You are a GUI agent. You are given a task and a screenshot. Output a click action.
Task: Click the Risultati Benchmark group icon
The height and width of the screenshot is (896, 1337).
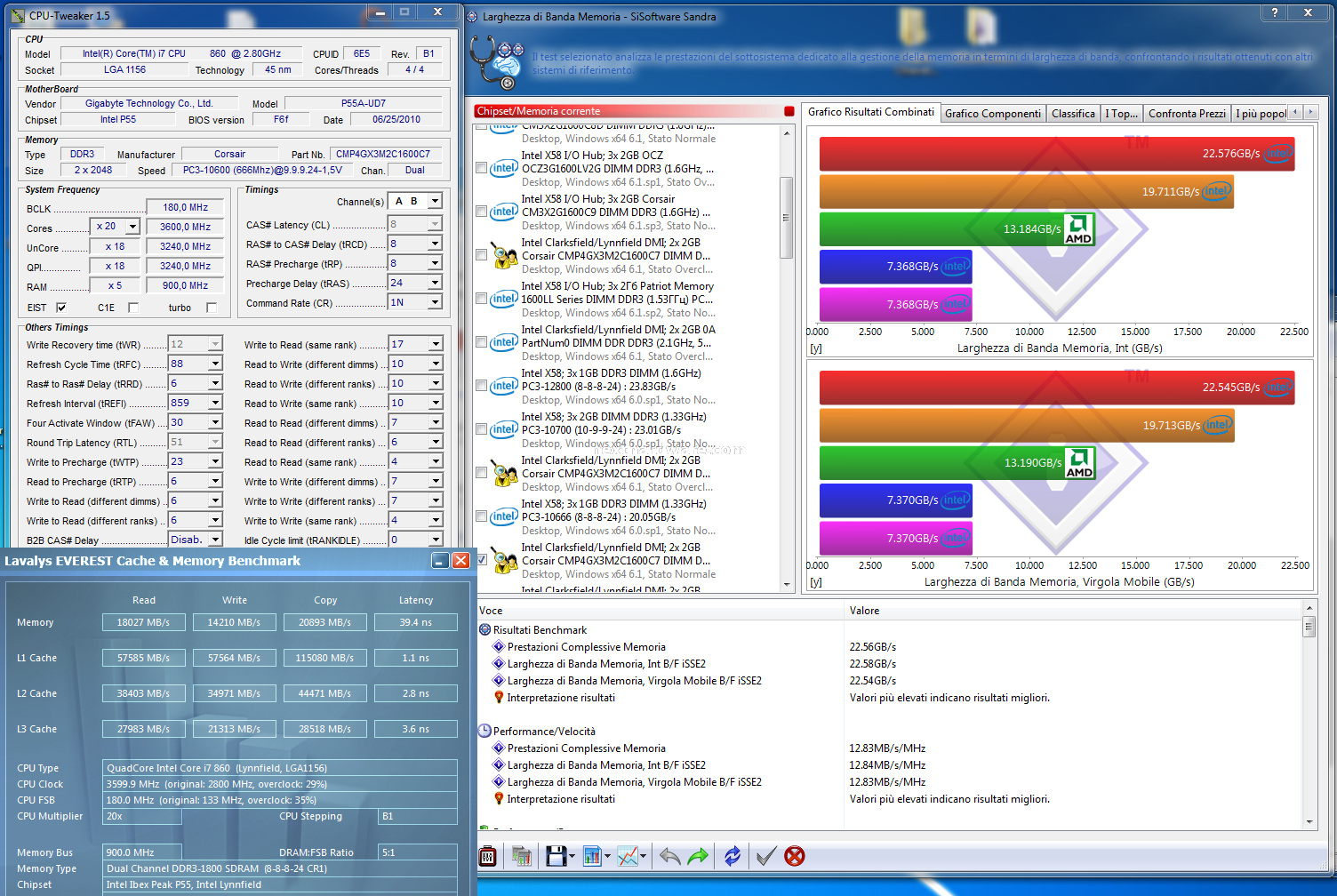[485, 629]
